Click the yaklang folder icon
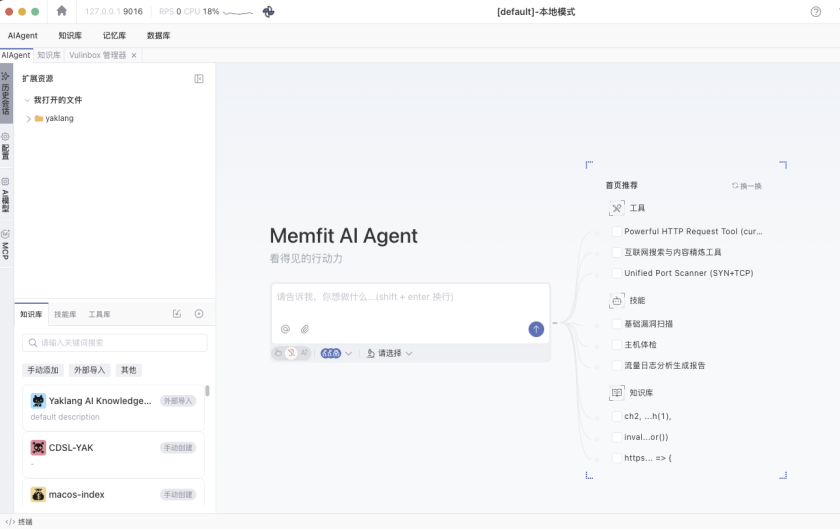 coord(39,118)
